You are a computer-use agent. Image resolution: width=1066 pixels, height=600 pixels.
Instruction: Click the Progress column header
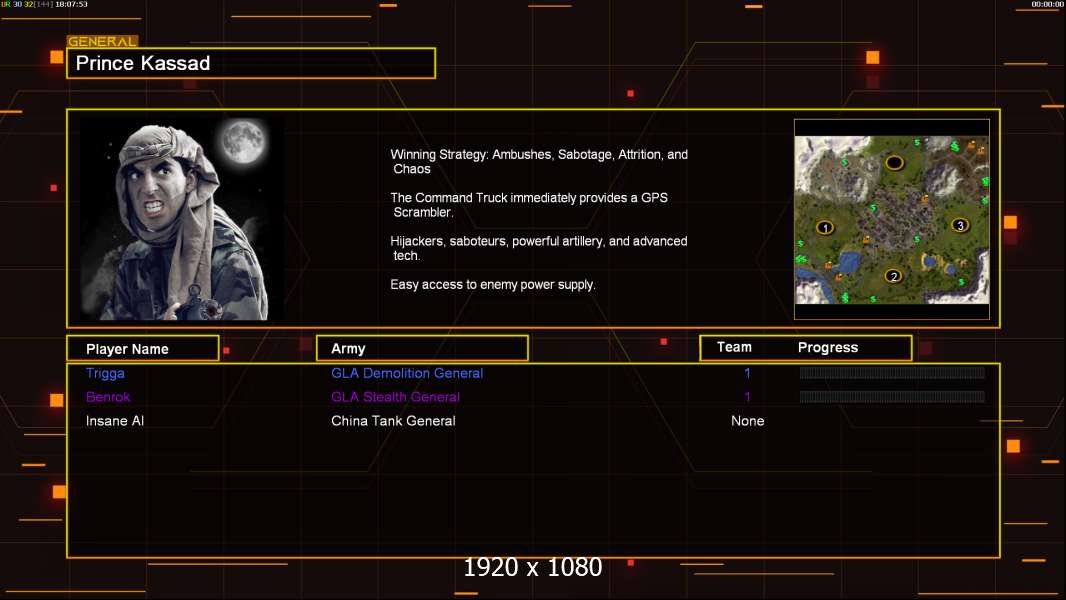tap(828, 348)
